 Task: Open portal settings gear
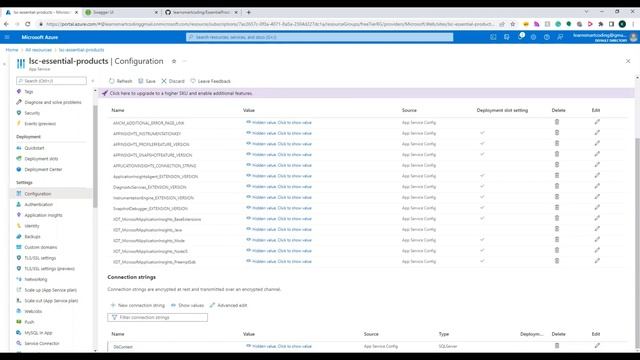point(533,37)
